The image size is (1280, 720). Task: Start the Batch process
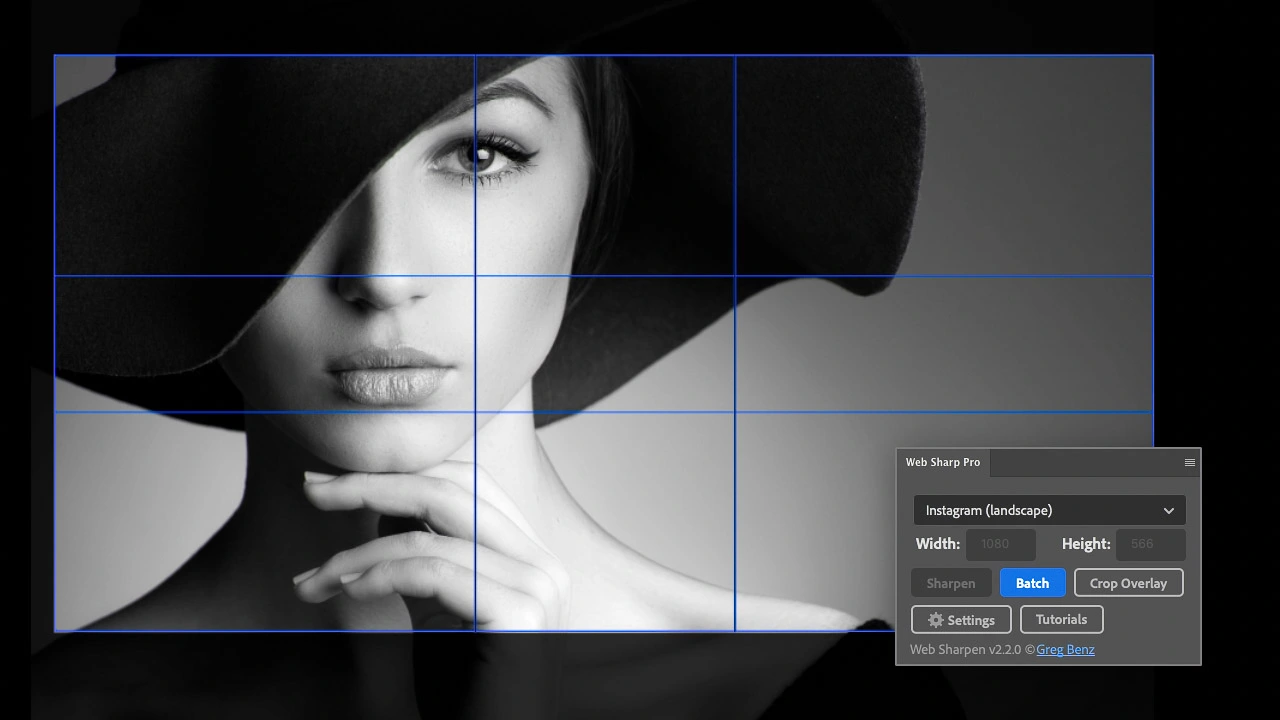pos(1032,583)
